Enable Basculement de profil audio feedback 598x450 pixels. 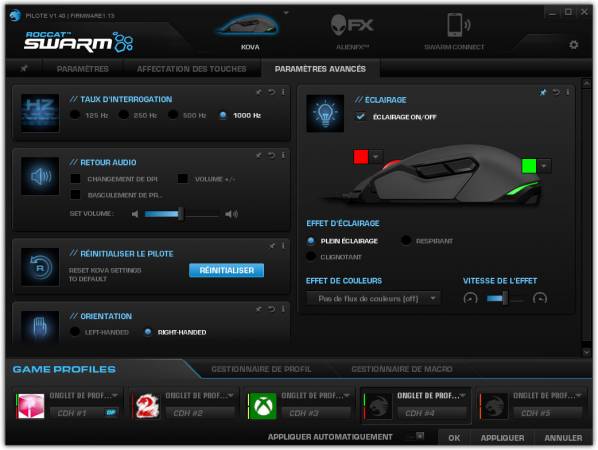click(76, 195)
